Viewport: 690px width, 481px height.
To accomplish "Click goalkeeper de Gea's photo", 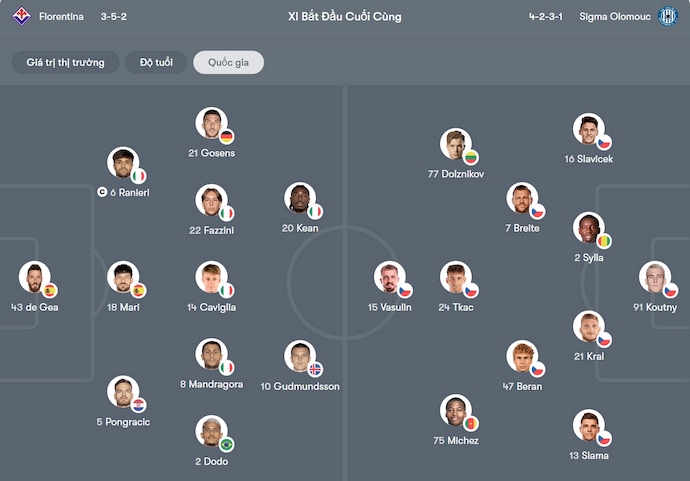I will tap(34, 277).
